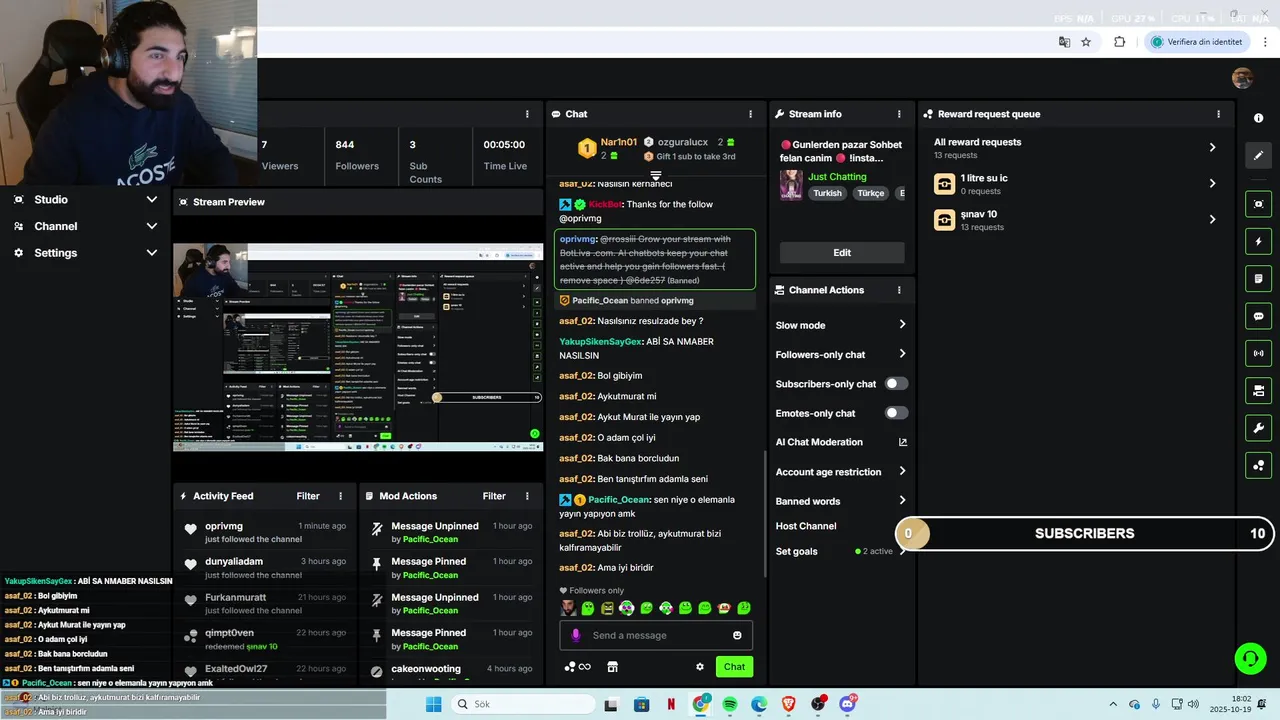Click the Turkish language tag
This screenshot has width=1280, height=720.
(x=827, y=193)
